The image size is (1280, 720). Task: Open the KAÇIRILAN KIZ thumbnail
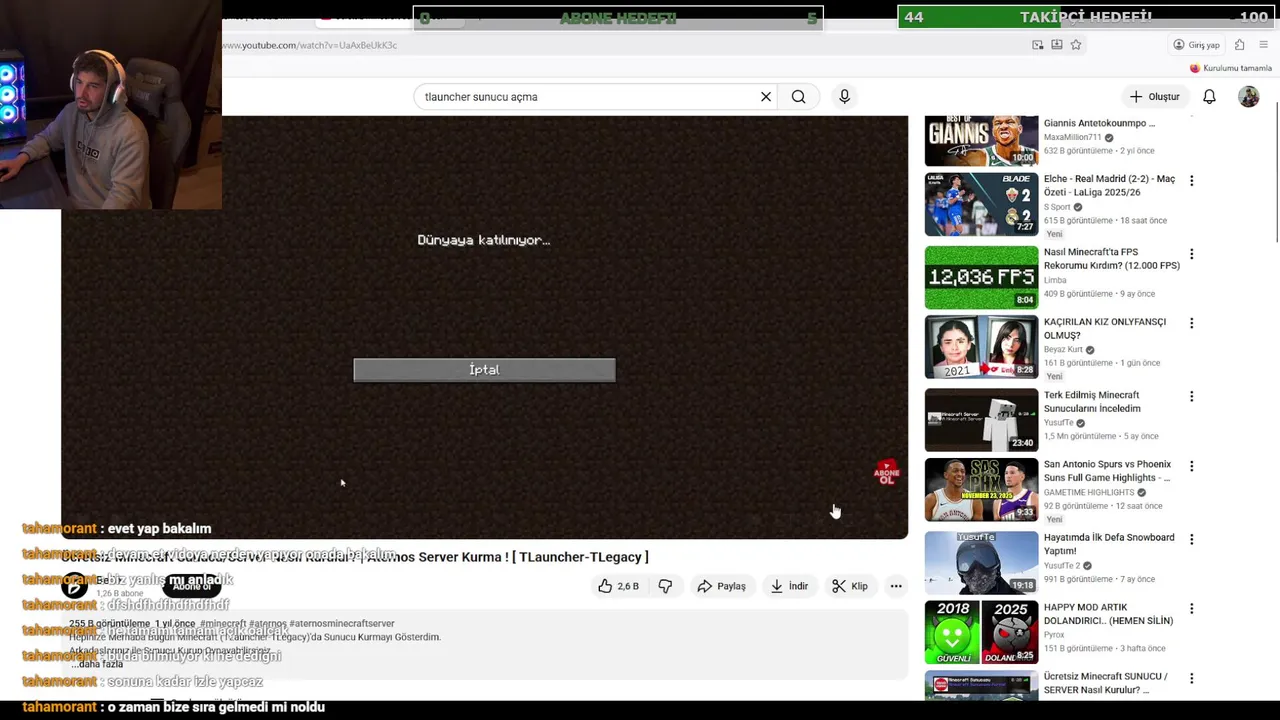pyautogui.click(x=981, y=347)
